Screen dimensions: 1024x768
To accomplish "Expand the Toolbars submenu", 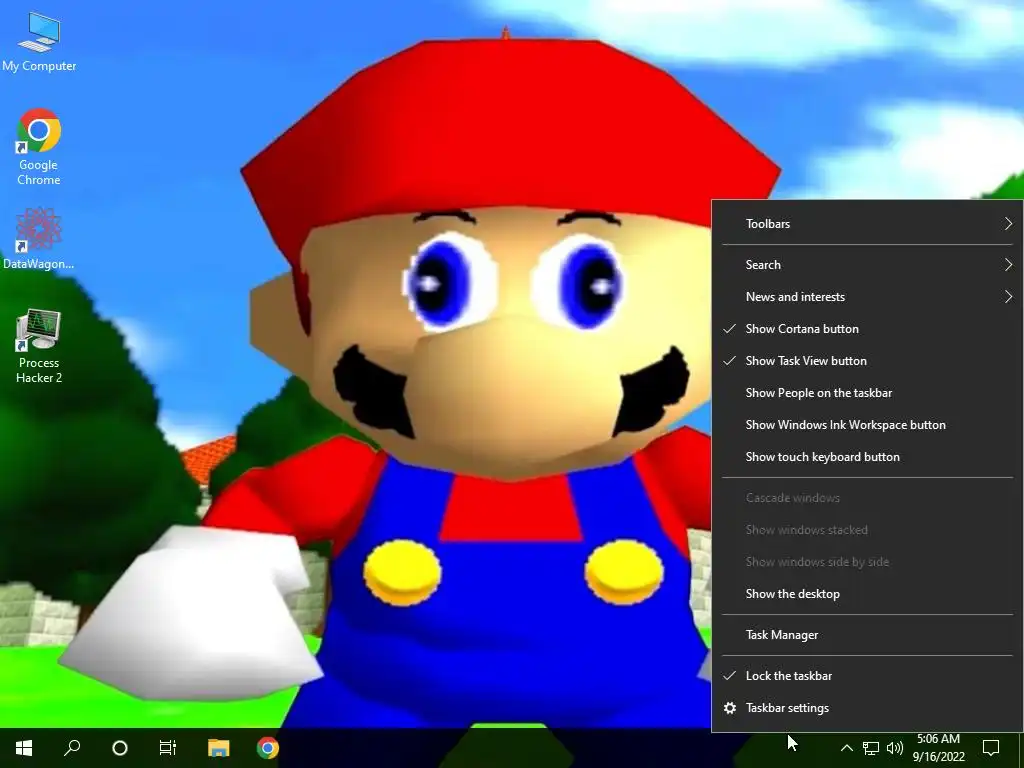I will tap(867, 224).
